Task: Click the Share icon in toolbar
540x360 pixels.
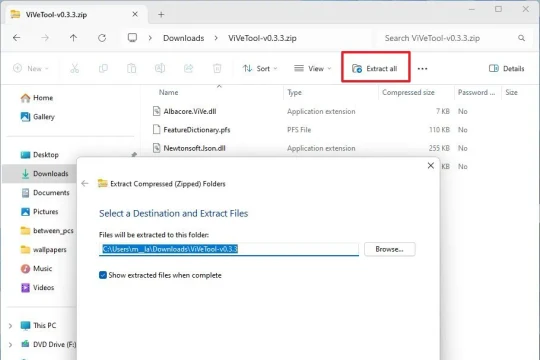Action: tap(188, 68)
